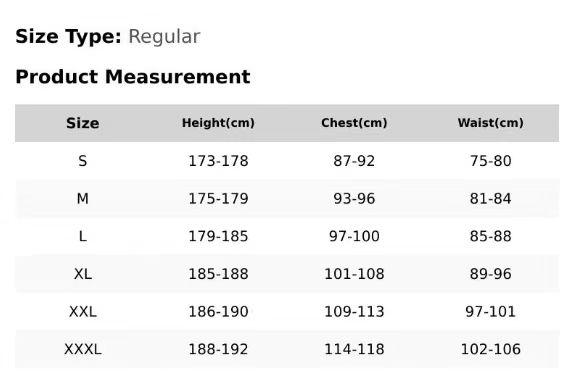Click the 186-190 height cell
This screenshot has width=578, height=381.
coord(218,312)
